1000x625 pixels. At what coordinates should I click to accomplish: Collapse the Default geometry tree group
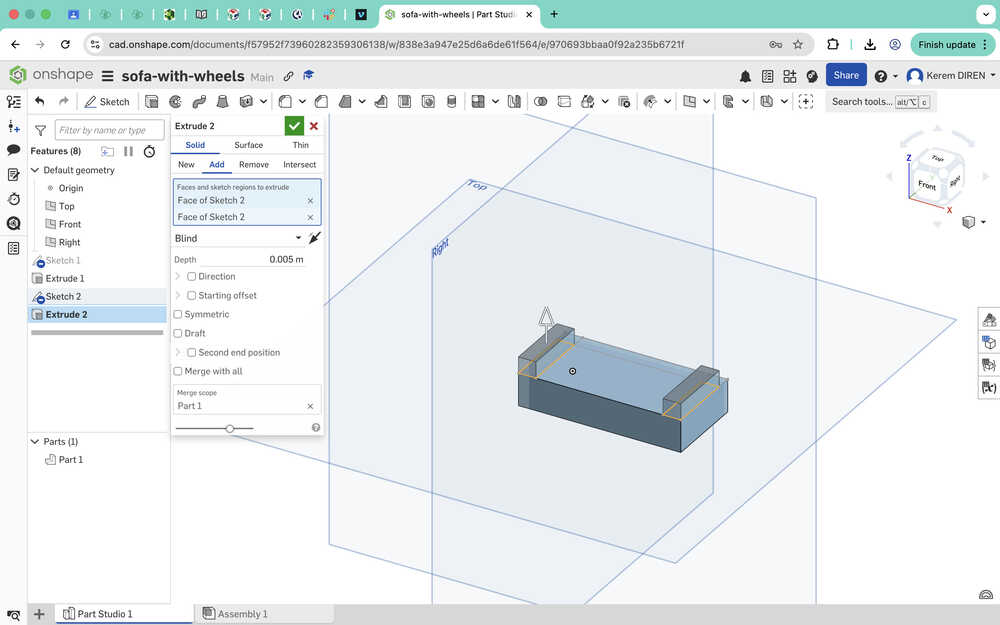tap(35, 170)
